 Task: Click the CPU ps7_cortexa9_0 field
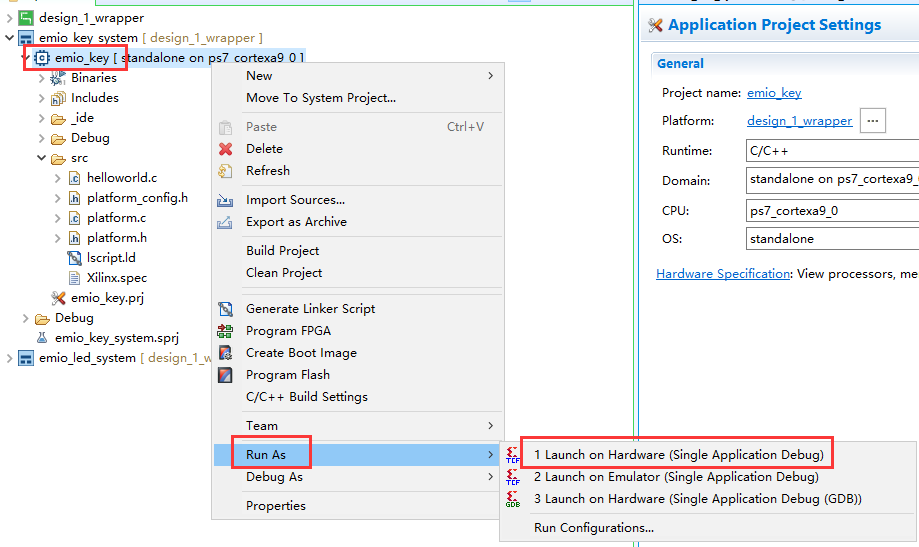pyautogui.click(x=832, y=210)
